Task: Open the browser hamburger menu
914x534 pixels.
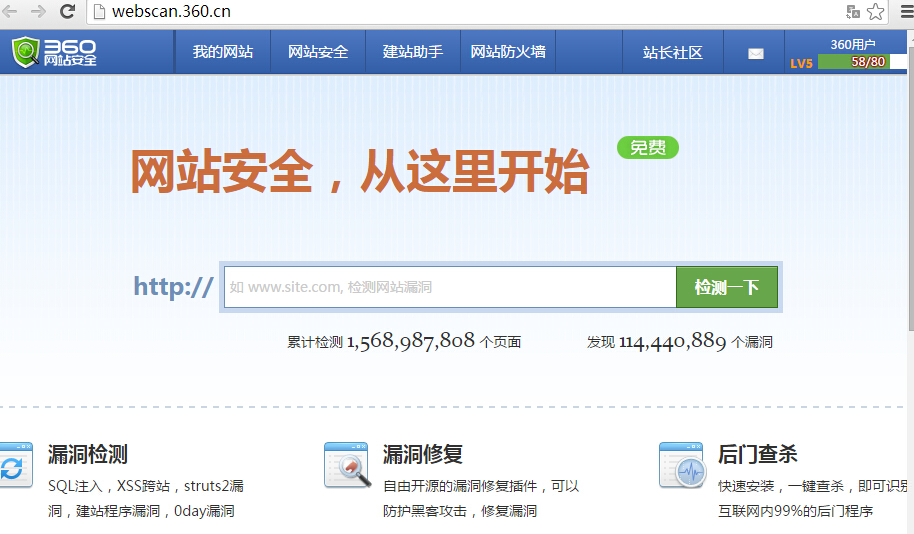Action: click(x=908, y=12)
